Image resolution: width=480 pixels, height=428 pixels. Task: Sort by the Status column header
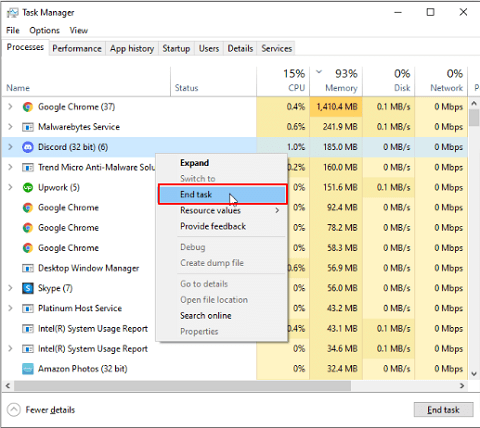pyautogui.click(x=214, y=82)
